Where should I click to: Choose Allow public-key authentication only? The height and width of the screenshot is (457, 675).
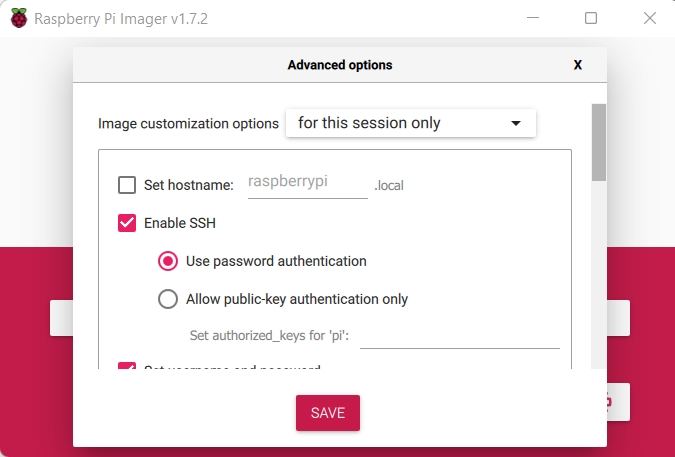click(x=169, y=298)
